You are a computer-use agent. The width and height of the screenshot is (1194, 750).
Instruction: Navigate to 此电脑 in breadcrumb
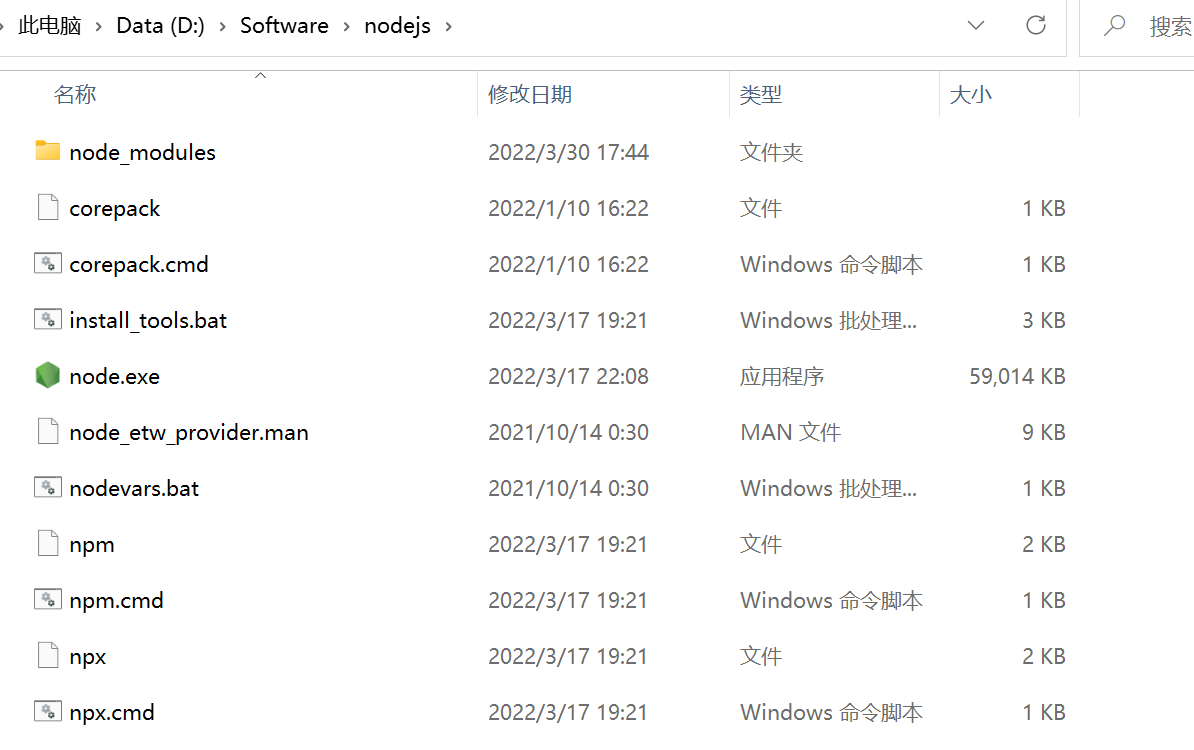click(49, 26)
